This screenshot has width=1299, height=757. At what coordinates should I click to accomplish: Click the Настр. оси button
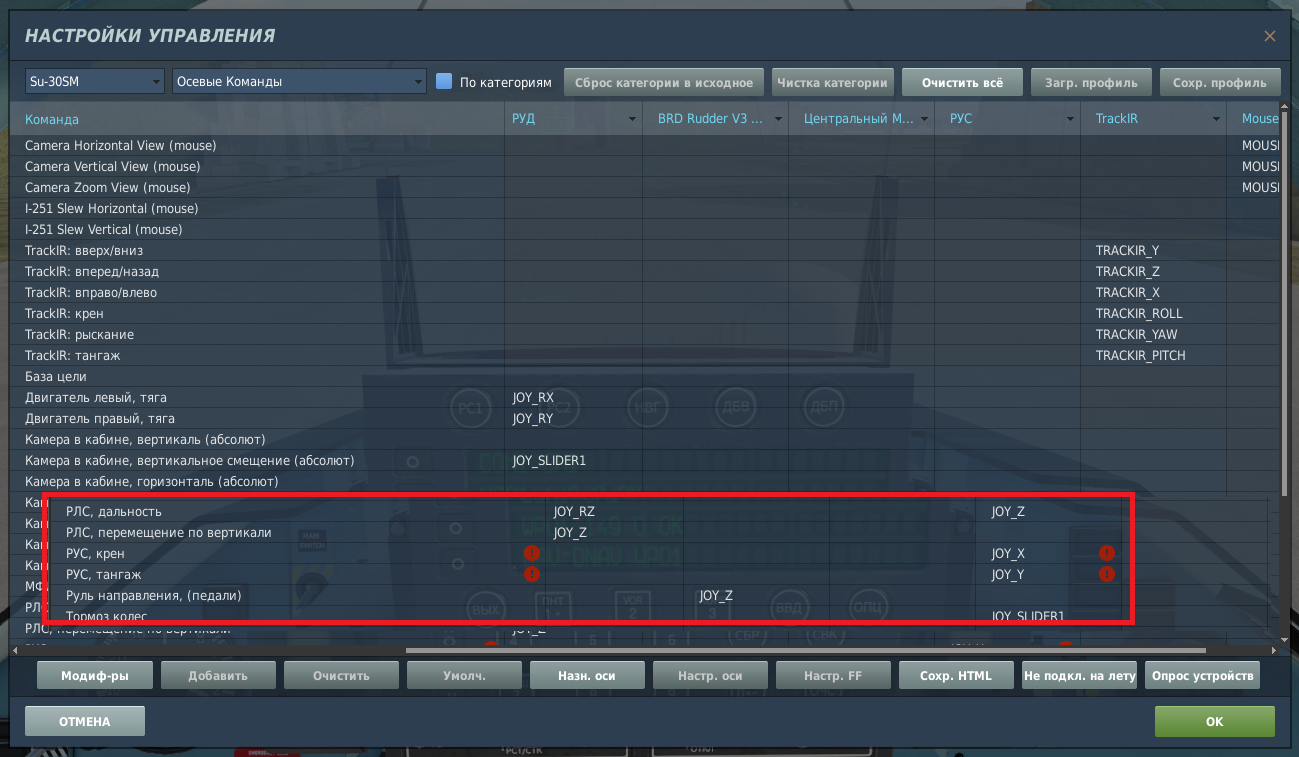pos(710,676)
